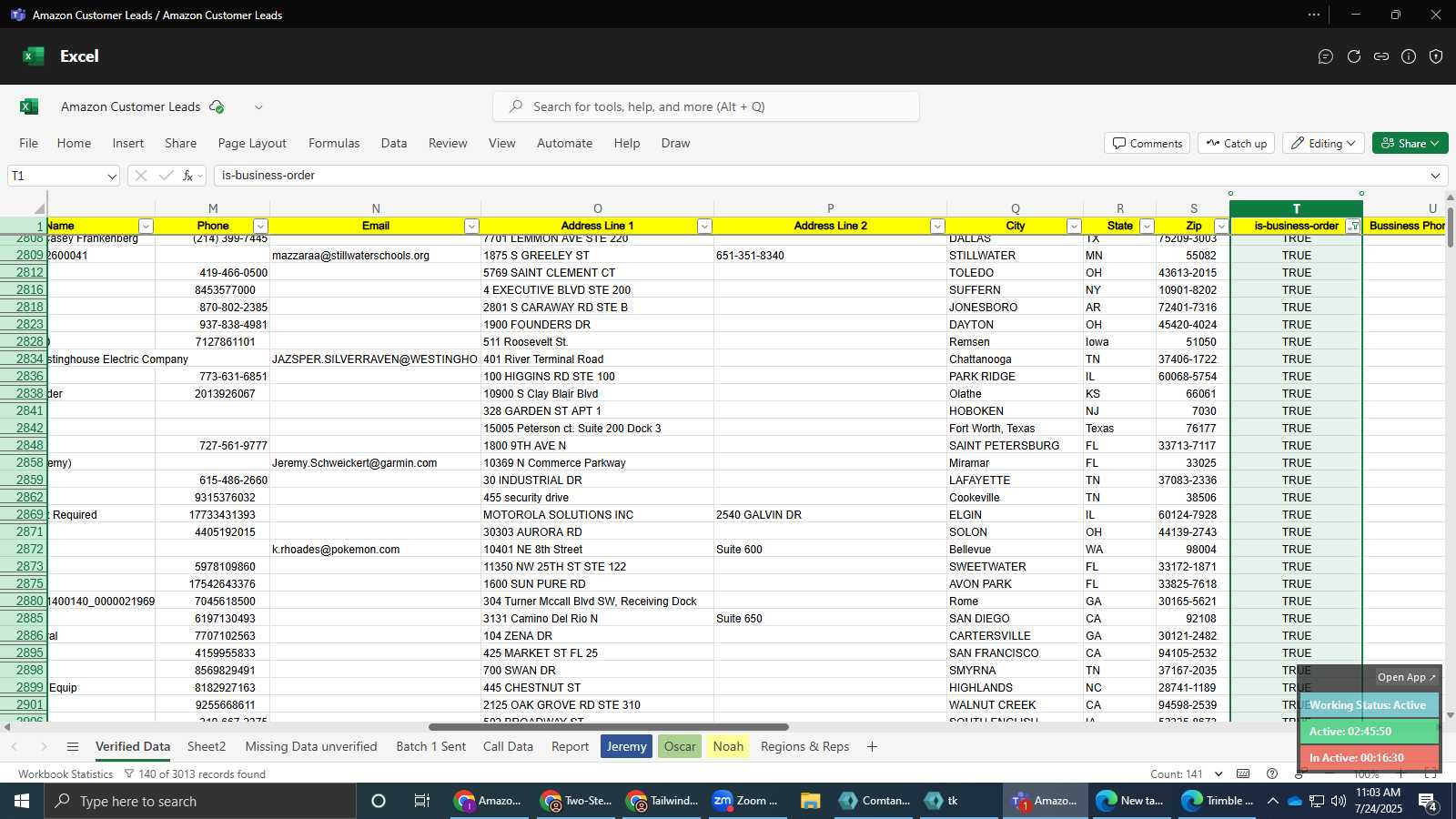Add a new sheet with plus icon

tap(872, 746)
